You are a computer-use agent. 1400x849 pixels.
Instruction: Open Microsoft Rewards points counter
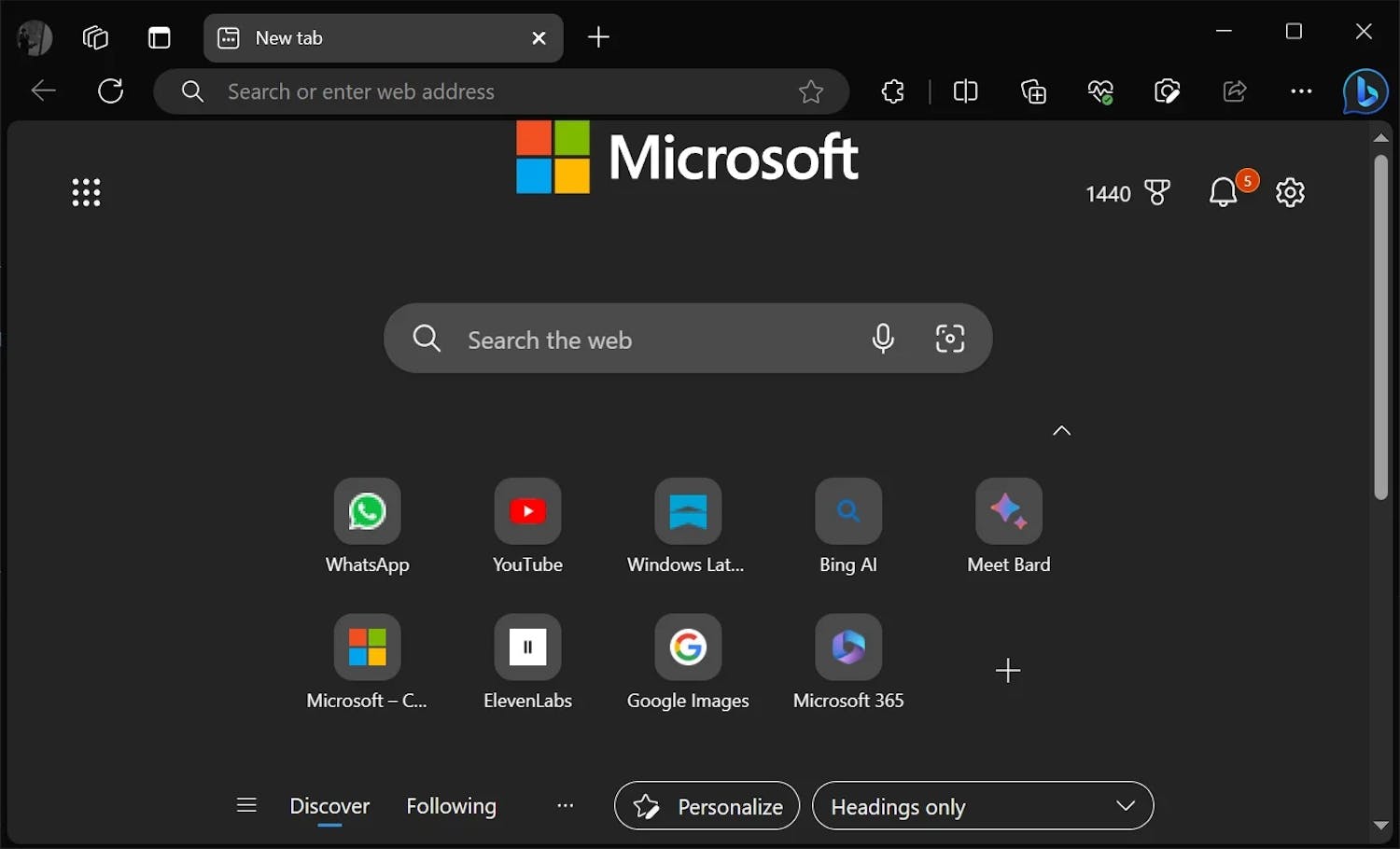pos(1128,193)
